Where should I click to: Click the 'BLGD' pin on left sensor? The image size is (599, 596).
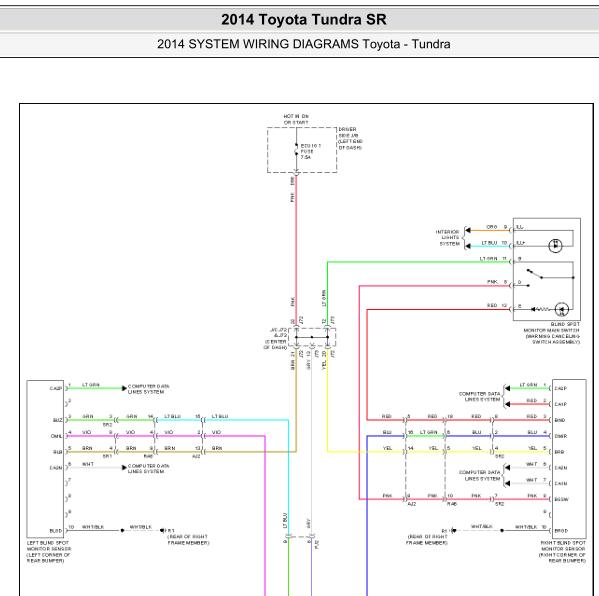coord(56,531)
